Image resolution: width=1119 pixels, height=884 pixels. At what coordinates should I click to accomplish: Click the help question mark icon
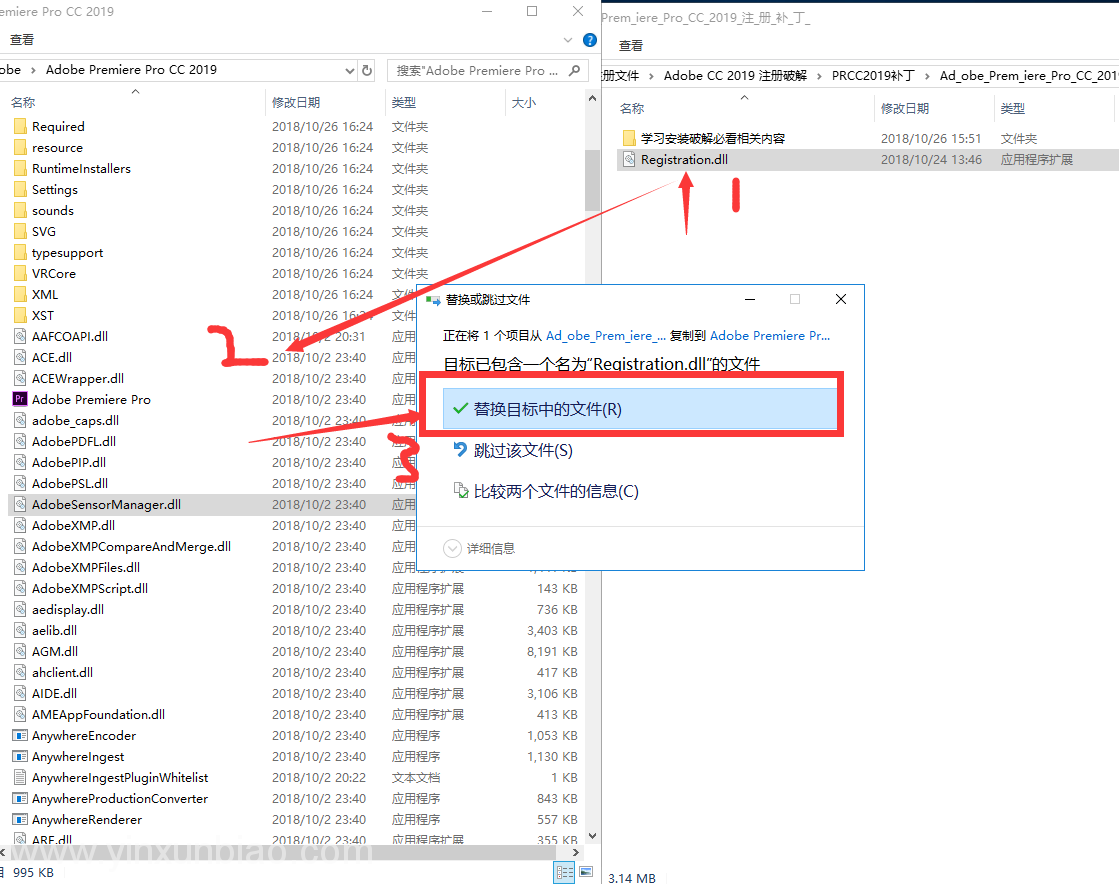[x=589, y=40]
